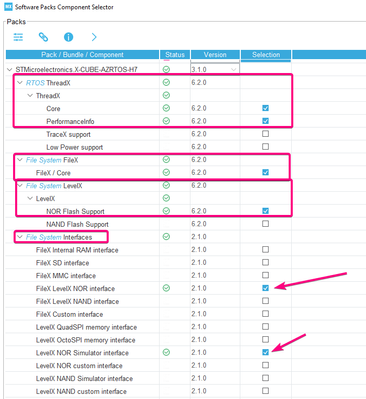Screen dimensions: 366x399
Task: Collapse the LevelX subgroup
Action: coord(30,199)
